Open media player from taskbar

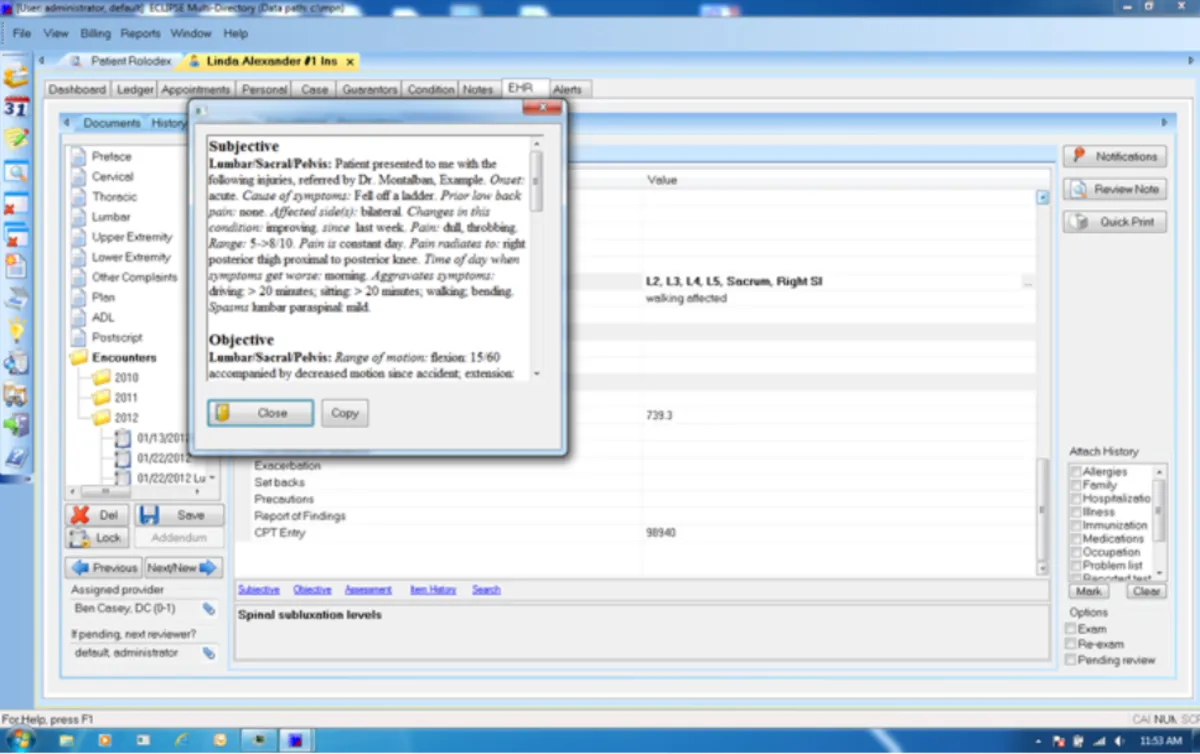coord(105,741)
